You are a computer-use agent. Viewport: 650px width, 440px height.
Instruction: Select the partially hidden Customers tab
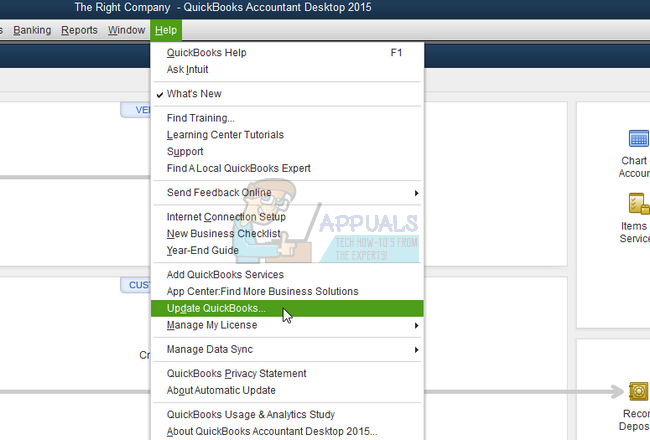pyautogui.click(x=136, y=285)
